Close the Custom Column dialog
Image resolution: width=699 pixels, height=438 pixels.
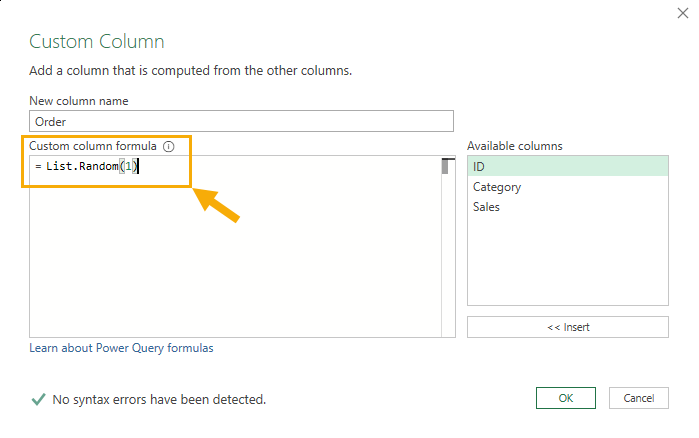(x=683, y=13)
